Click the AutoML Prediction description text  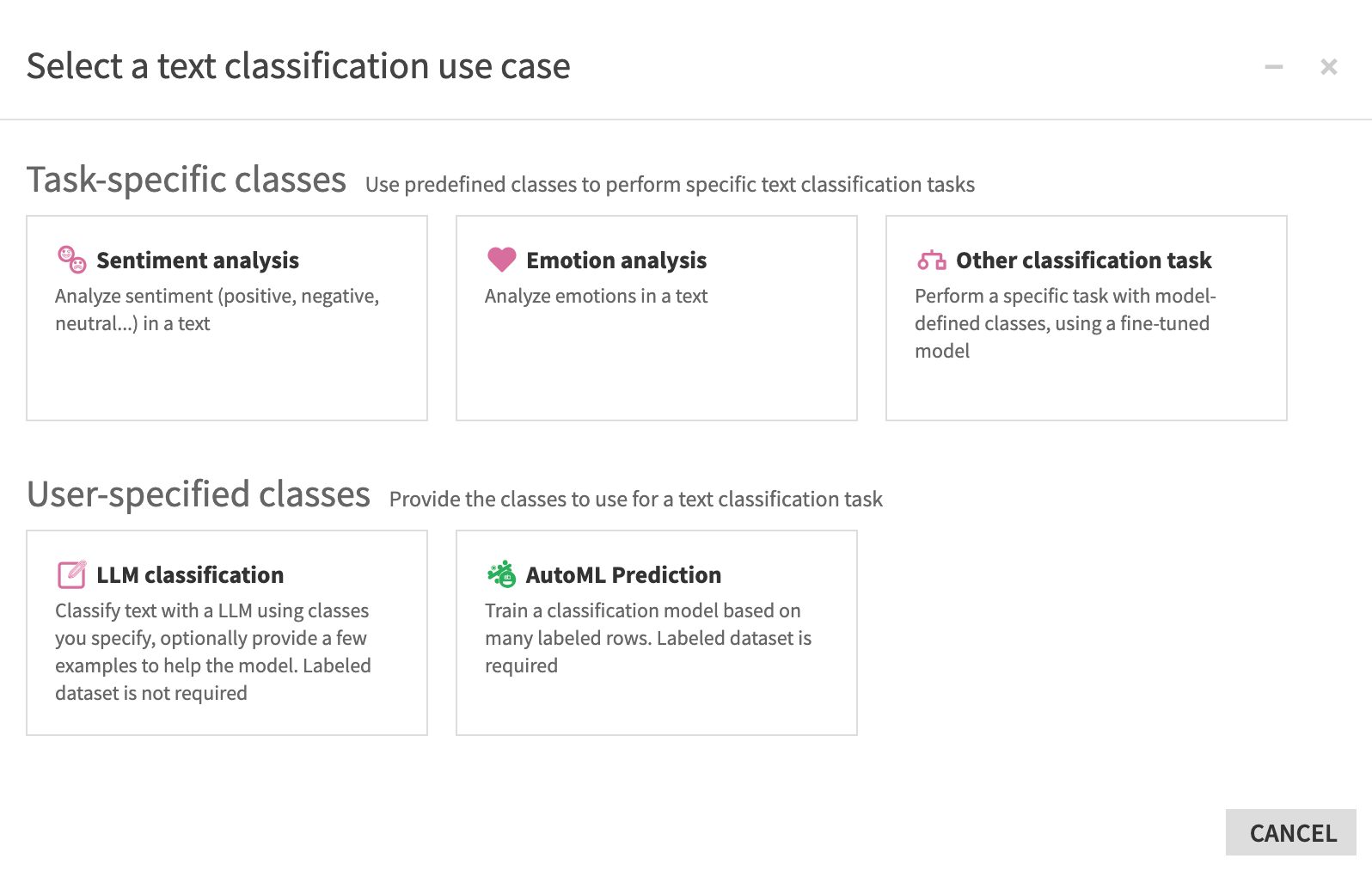click(x=647, y=638)
